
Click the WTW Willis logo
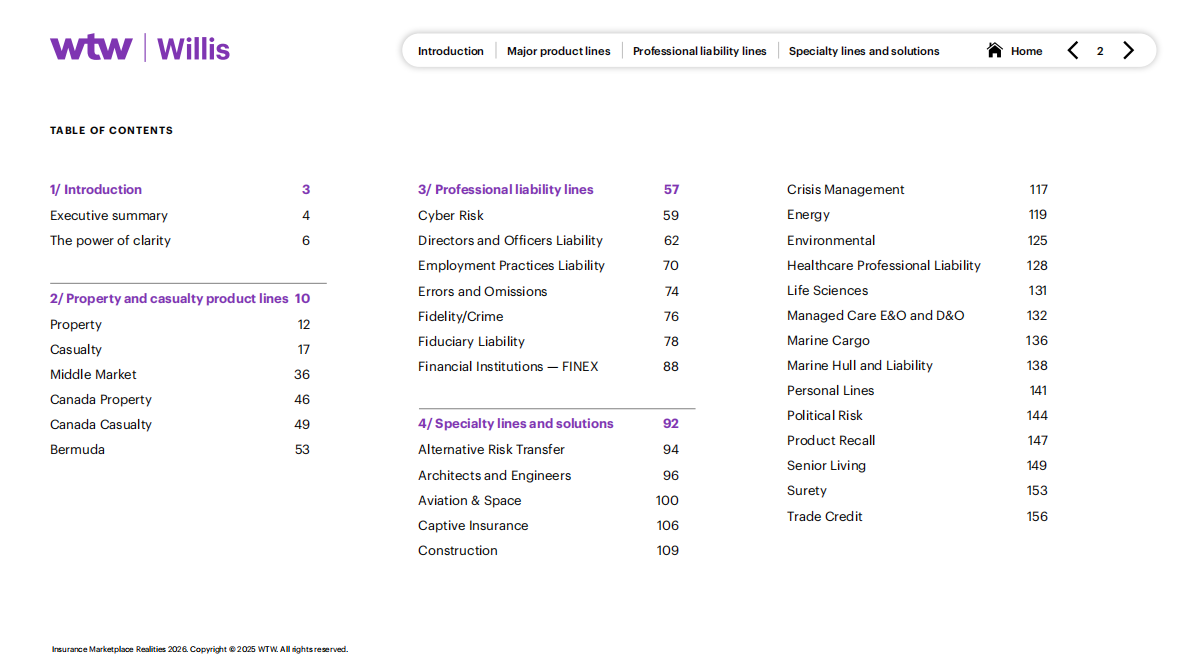tap(140, 48)
